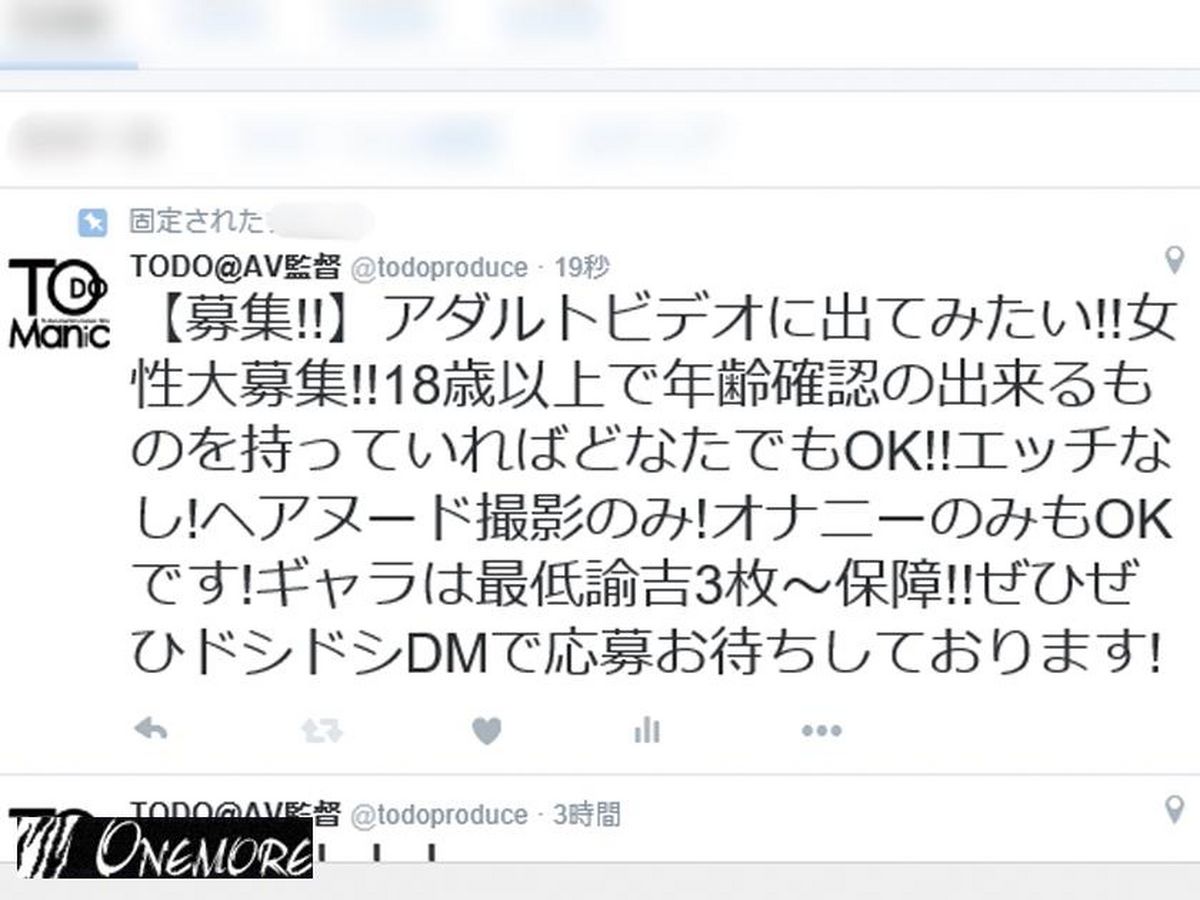
Task: Click location pin icon on 19秒 tweet
Action: 1176,262
